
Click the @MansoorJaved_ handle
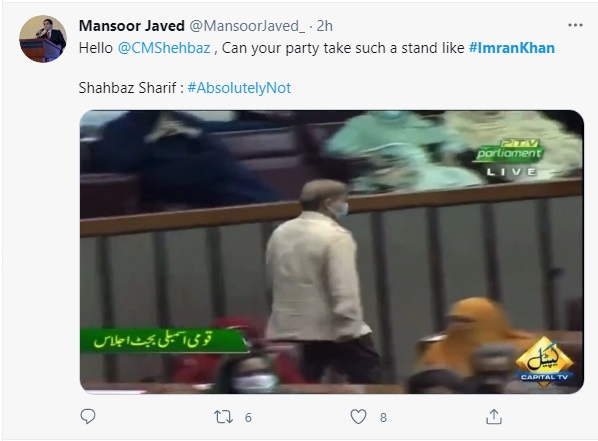pos(247,26)
